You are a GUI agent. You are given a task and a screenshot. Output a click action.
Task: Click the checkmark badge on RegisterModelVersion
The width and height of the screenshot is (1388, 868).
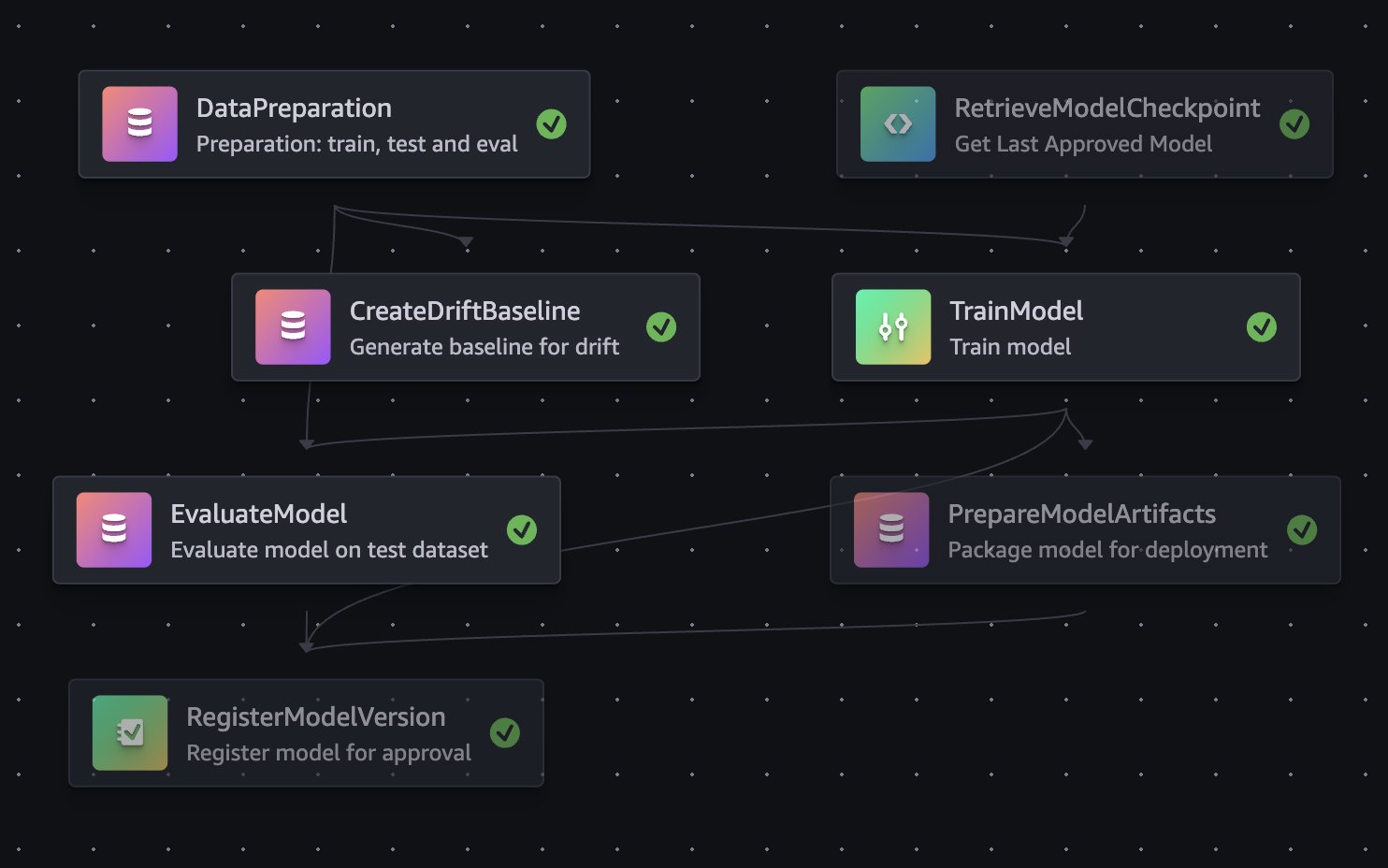pyautogui.click(x=505, y=732)
